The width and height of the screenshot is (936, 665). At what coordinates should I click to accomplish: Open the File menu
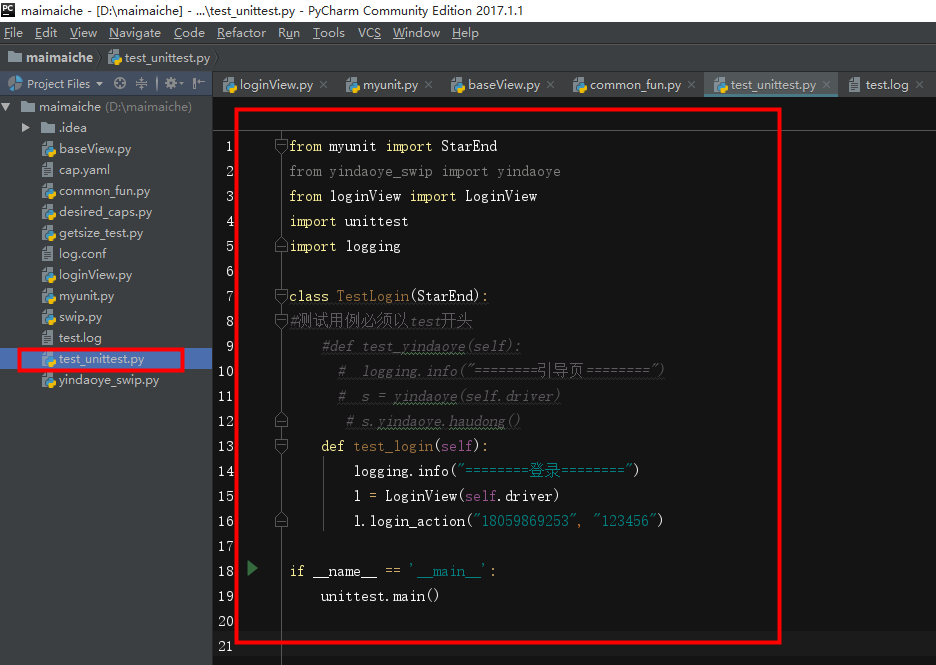click(x=13, y=33)
